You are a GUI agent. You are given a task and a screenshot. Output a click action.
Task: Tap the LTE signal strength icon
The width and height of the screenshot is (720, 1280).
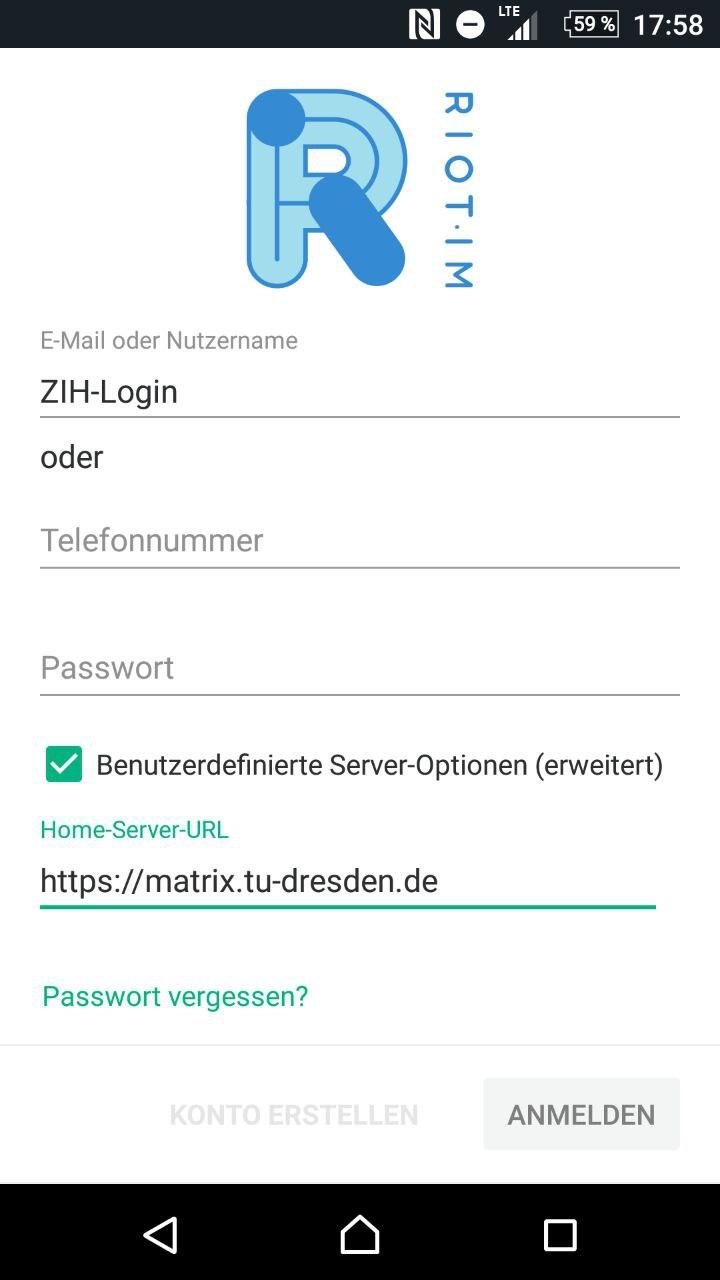tap(520, 24)
